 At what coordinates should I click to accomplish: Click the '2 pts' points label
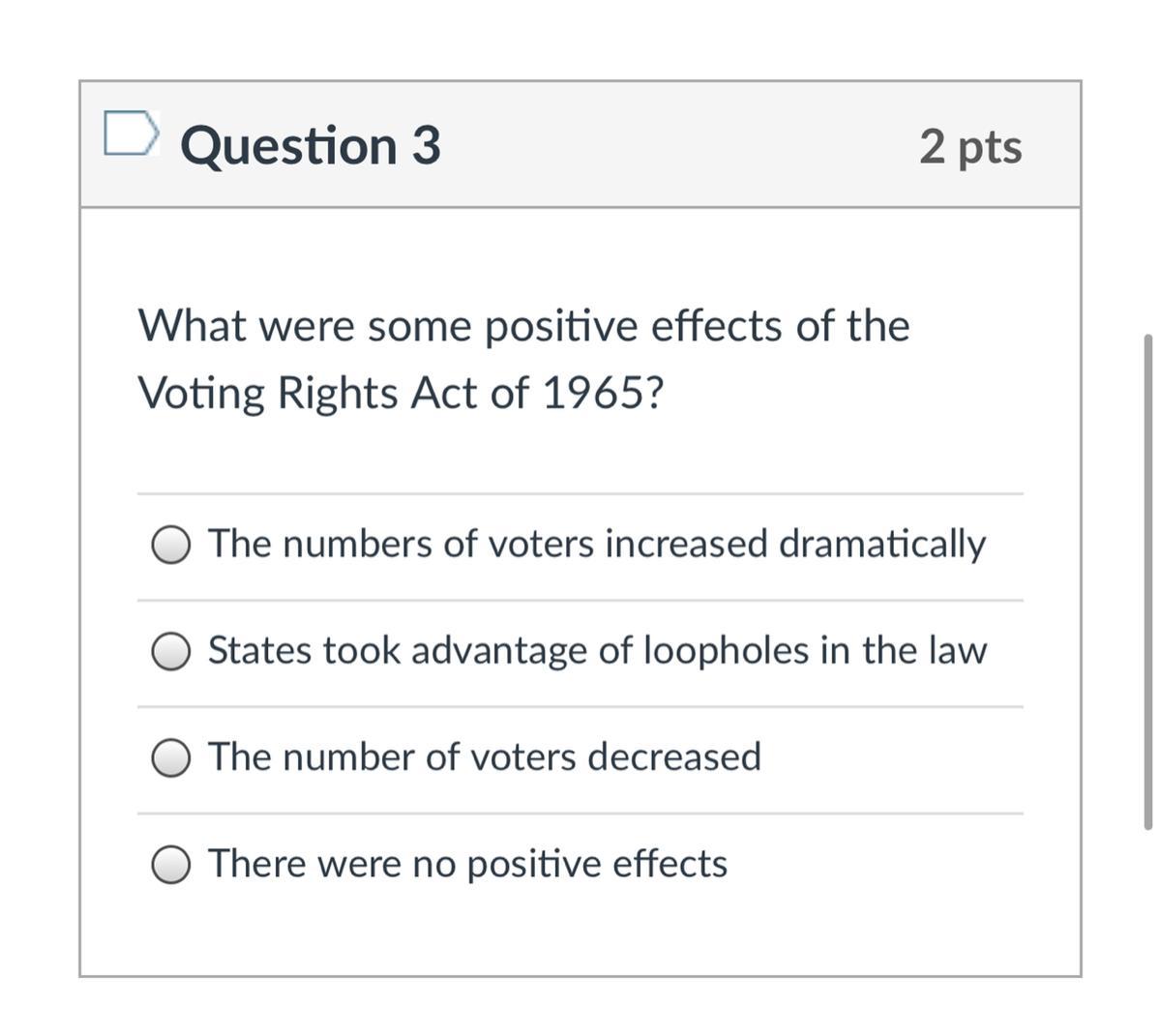point(970,146)
